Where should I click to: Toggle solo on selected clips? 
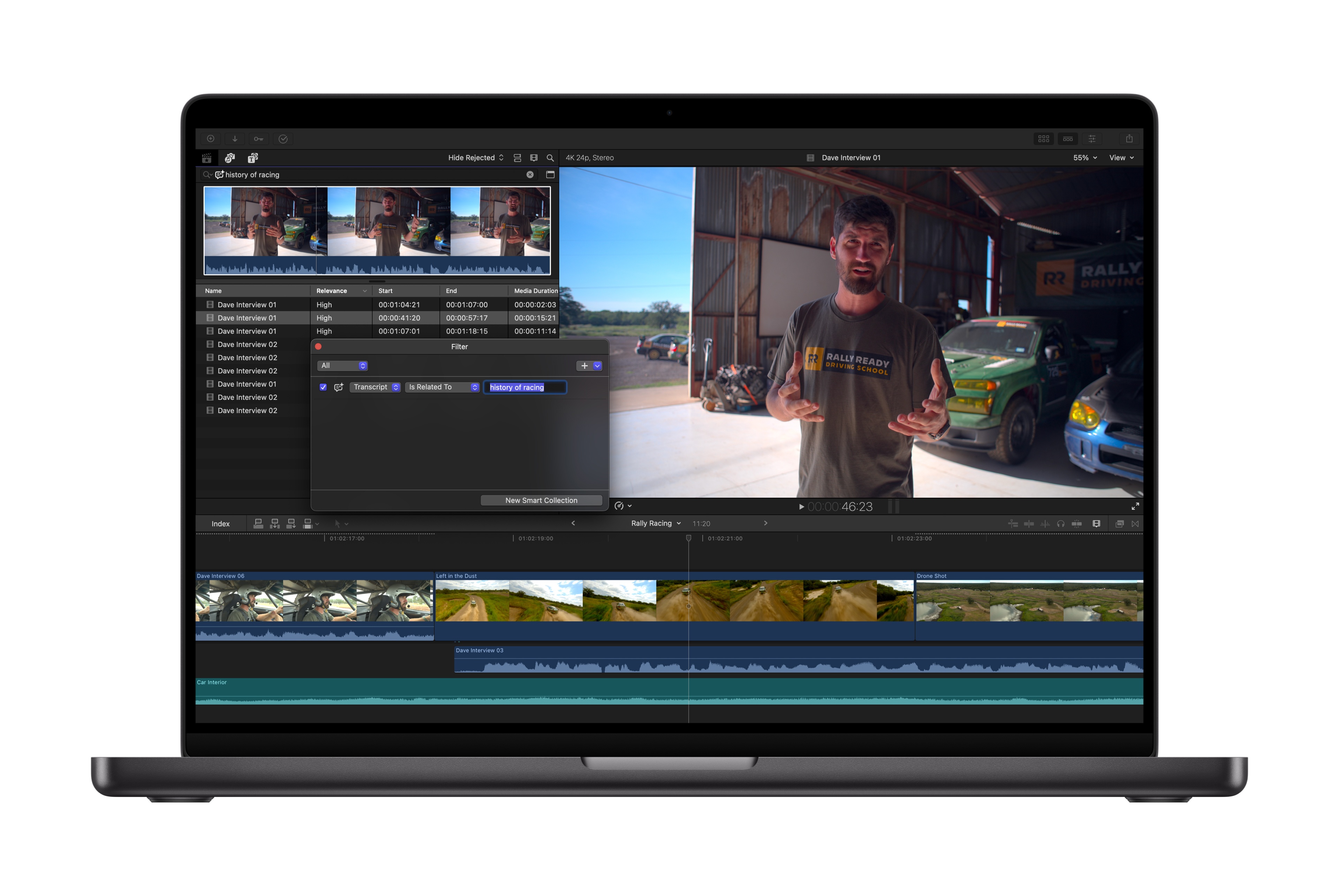point(1061,523)
